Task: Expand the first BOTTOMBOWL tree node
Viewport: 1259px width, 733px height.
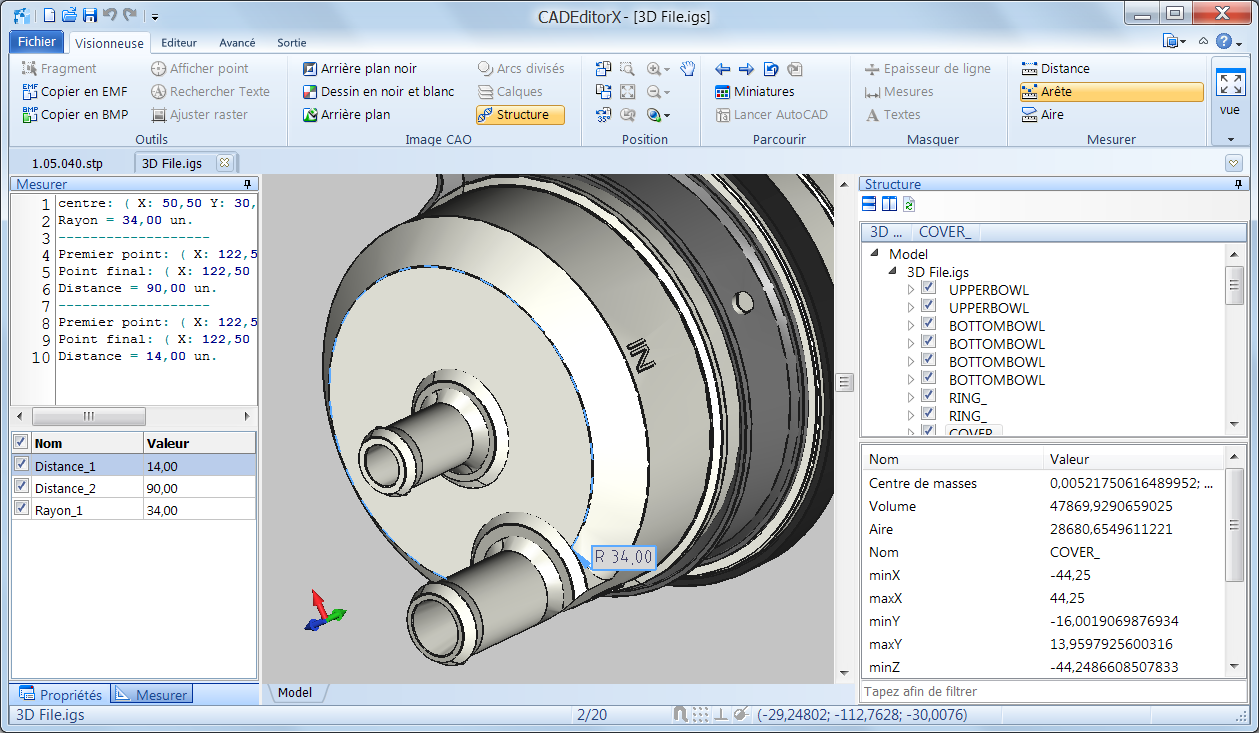Action: point(910,326)
